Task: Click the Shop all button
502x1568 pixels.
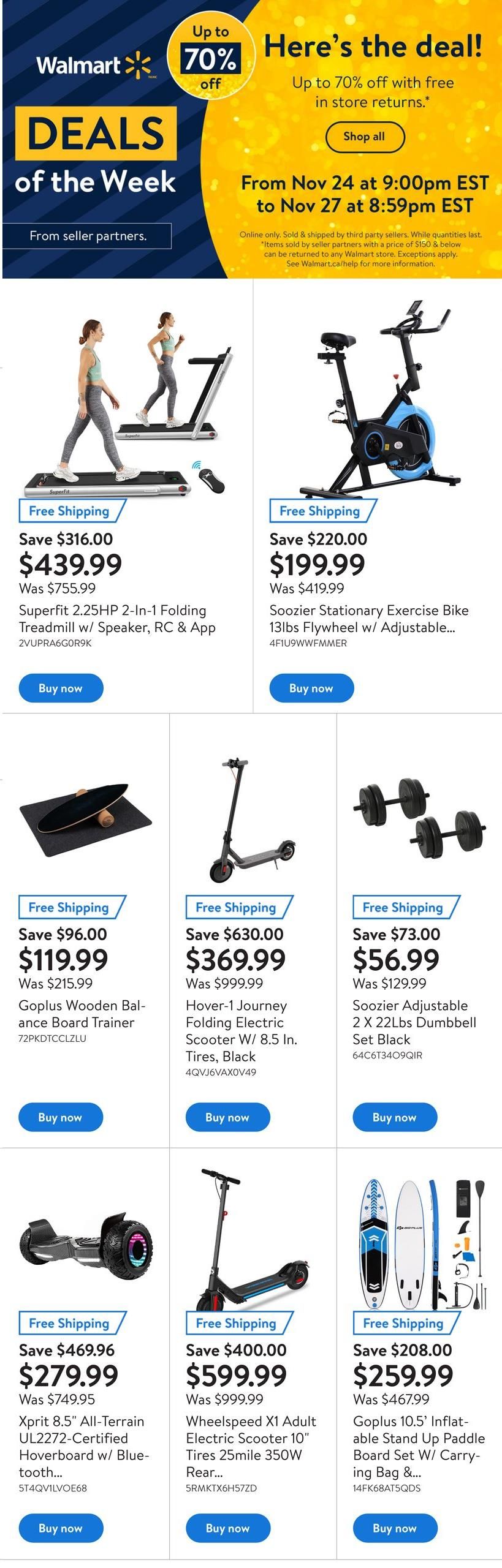Action: tap(365, 137)
